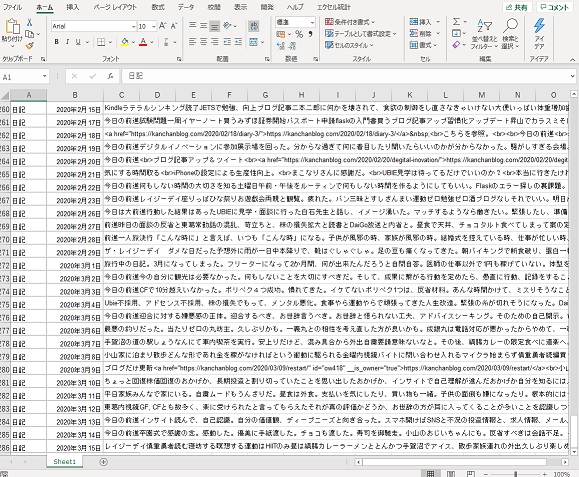
Task: Click the accounting number format icon
Action: click(x=281, y=34)
